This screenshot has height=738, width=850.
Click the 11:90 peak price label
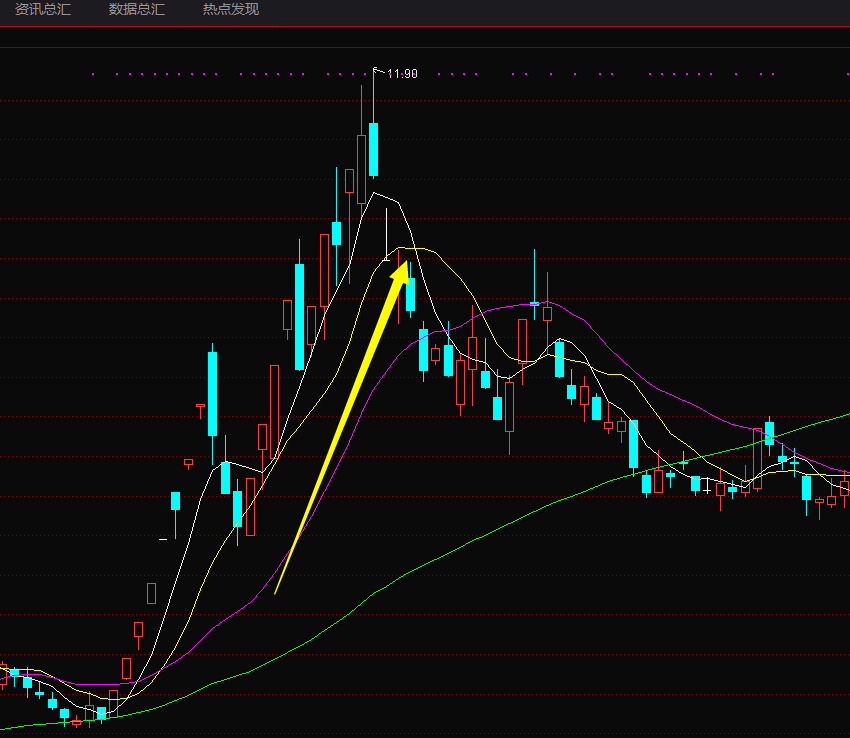point(402,74)
